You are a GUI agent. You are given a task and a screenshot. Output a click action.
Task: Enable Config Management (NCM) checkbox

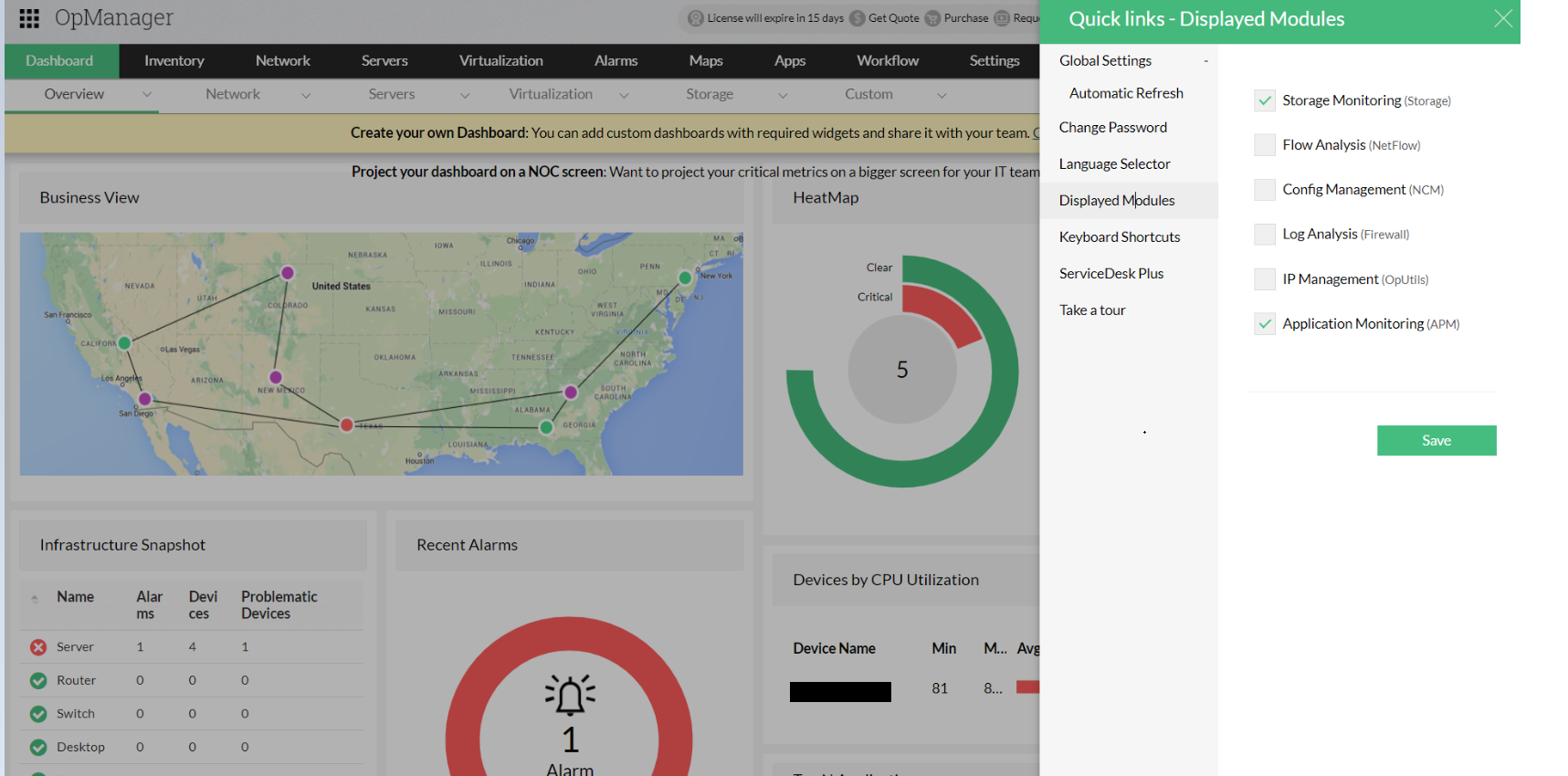[x=1265, y=190]
